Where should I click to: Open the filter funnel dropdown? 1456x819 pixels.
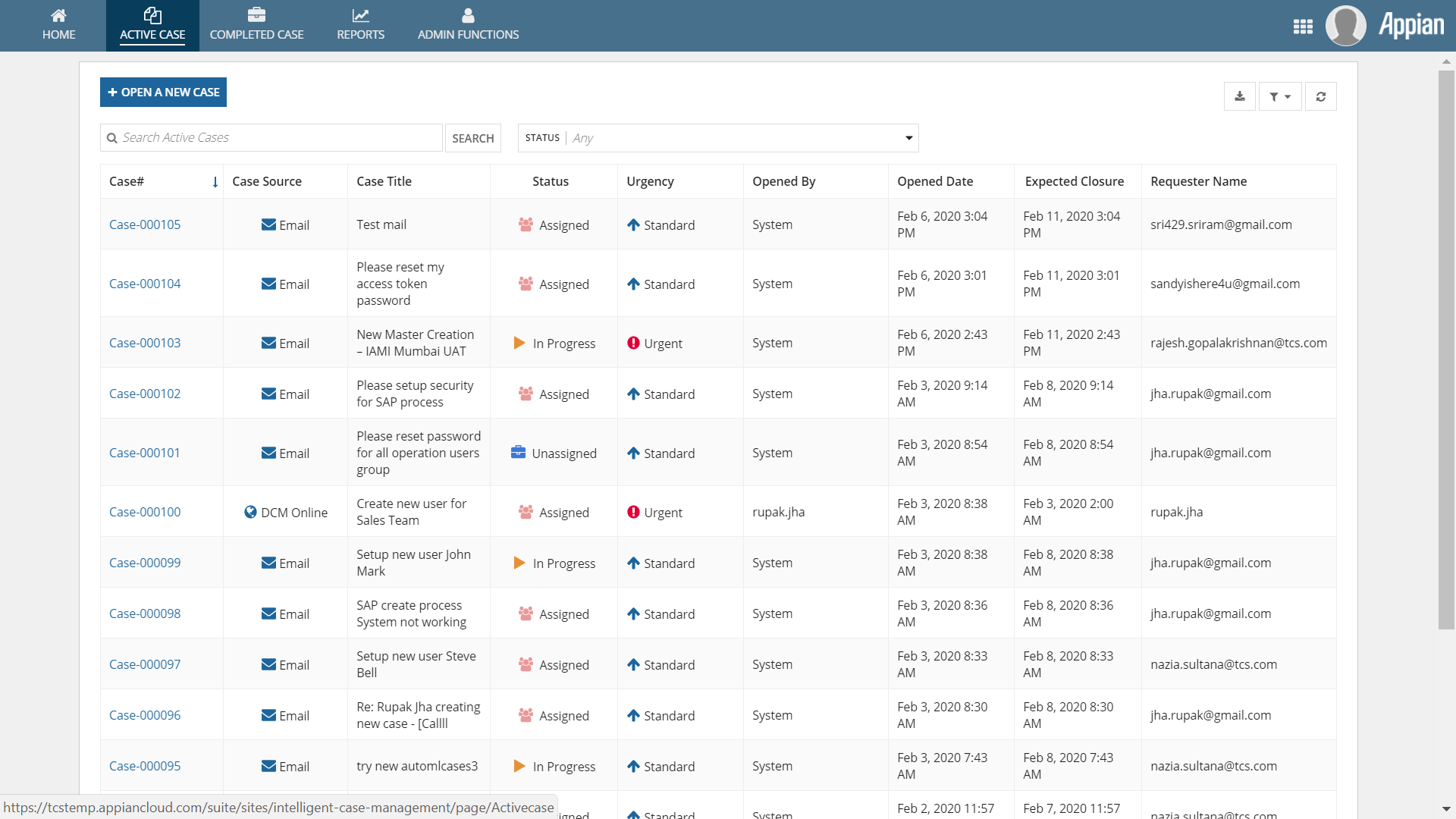pos(1280,96)
